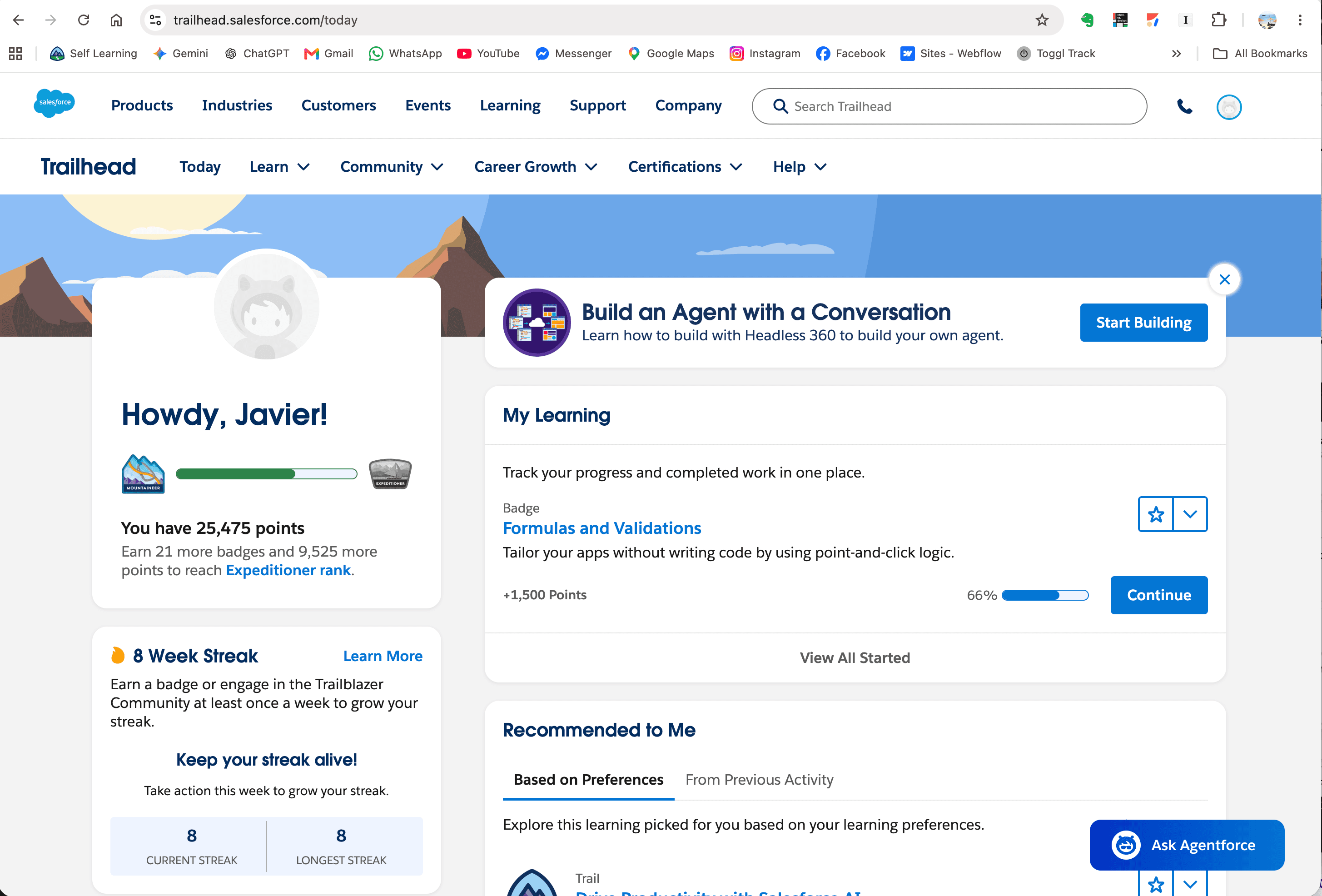Open the YouTube bookmark
The image size is (1322, 896).
[488, 54]
